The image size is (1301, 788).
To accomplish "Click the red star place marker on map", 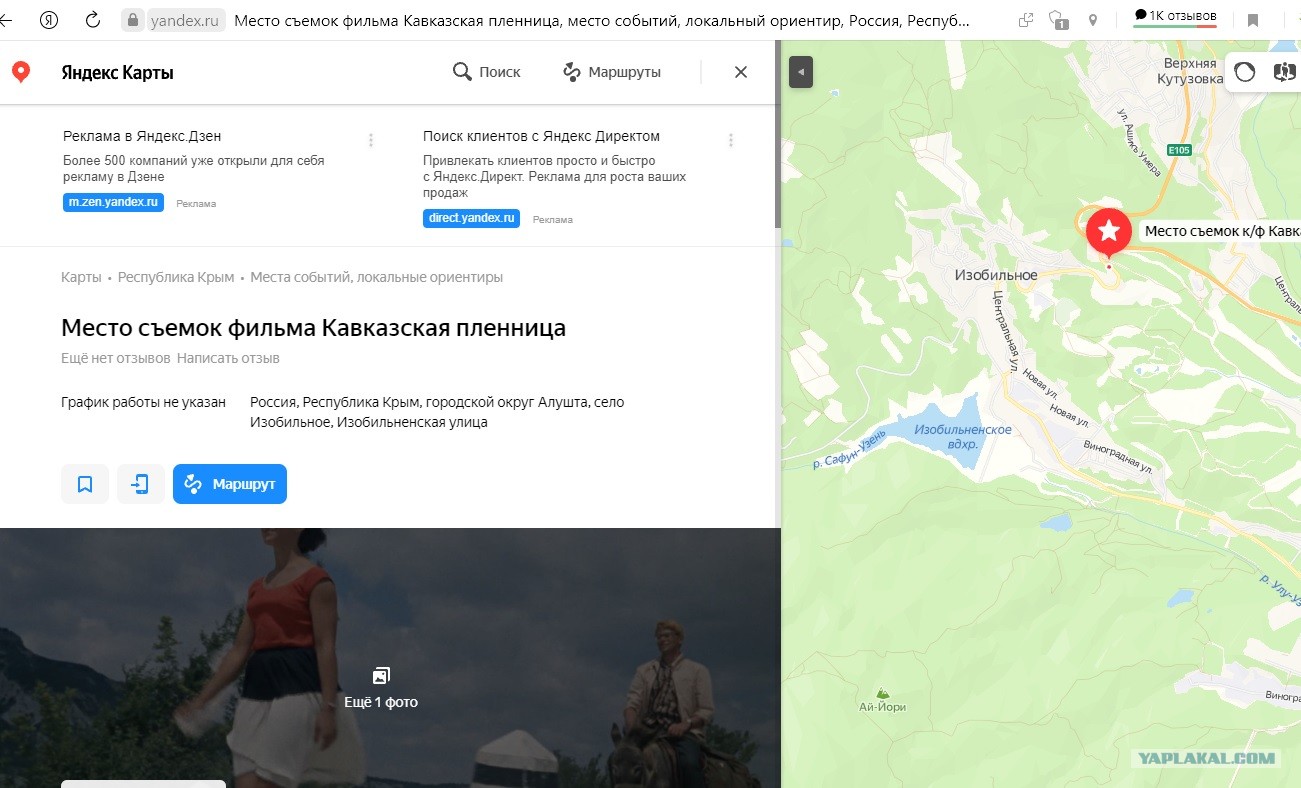I will click(x=1108, y=232).
